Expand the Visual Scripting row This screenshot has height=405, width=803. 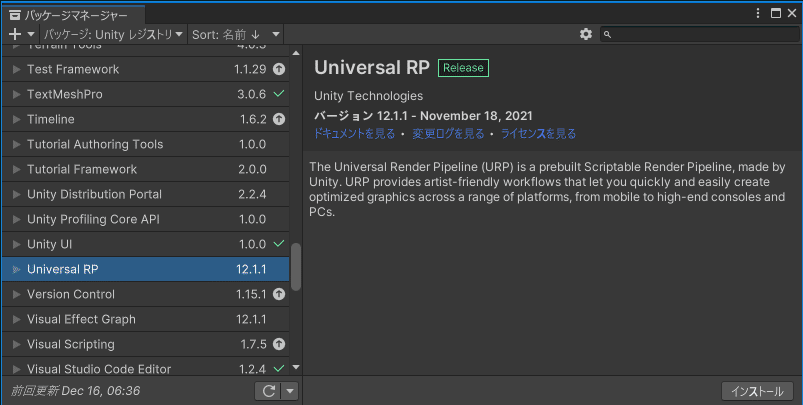click(x=16, y=344)
